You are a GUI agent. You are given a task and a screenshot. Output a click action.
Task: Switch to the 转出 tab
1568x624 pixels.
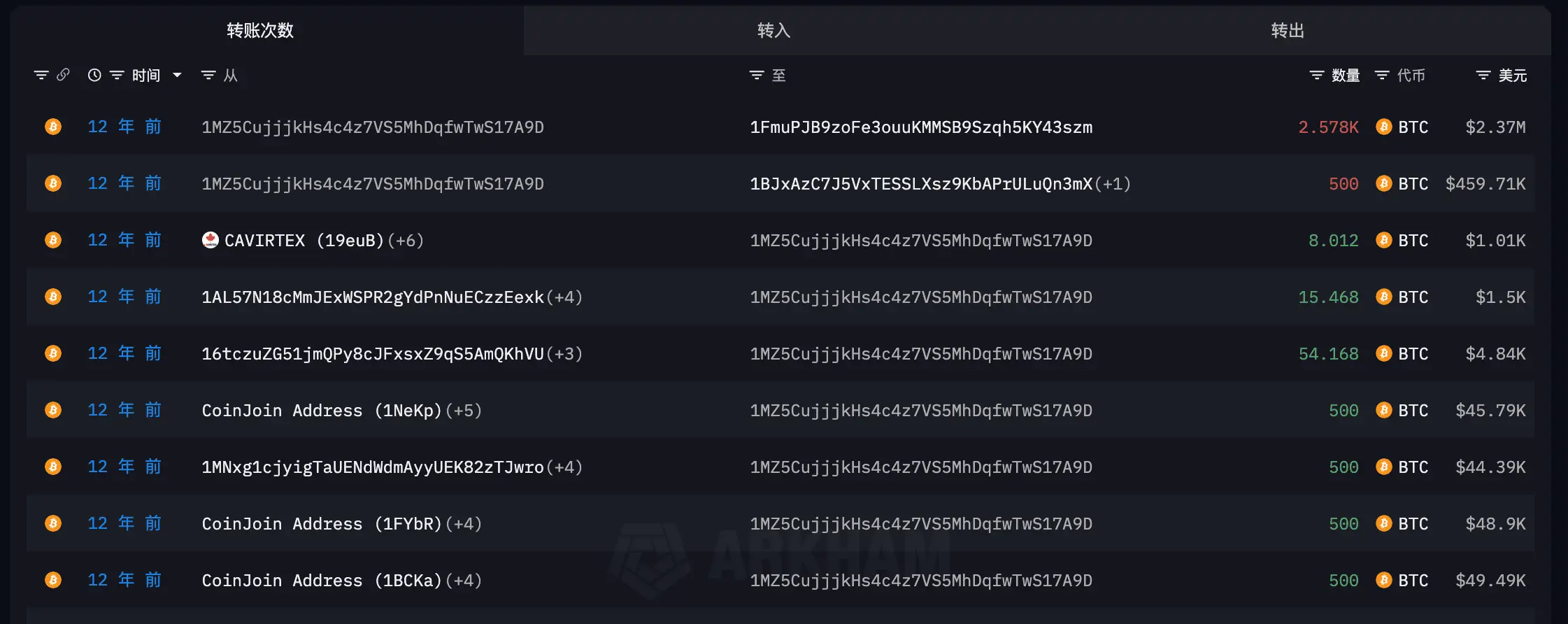(1288, 31)
